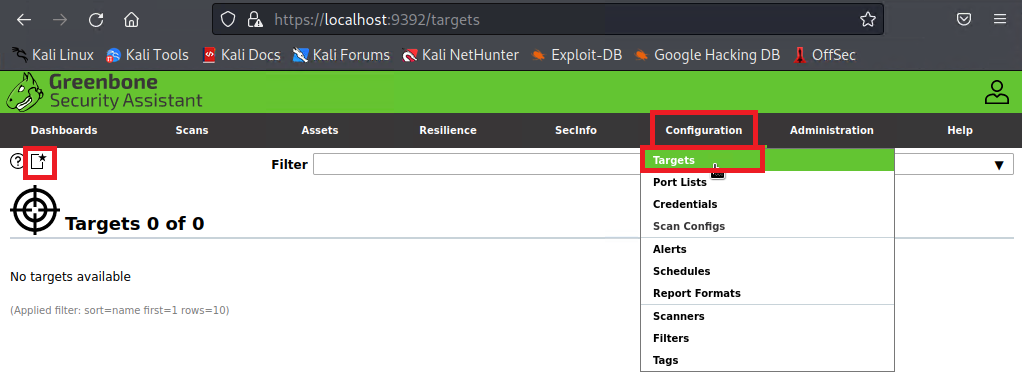Open the Help menu

(x=959, y=130)
